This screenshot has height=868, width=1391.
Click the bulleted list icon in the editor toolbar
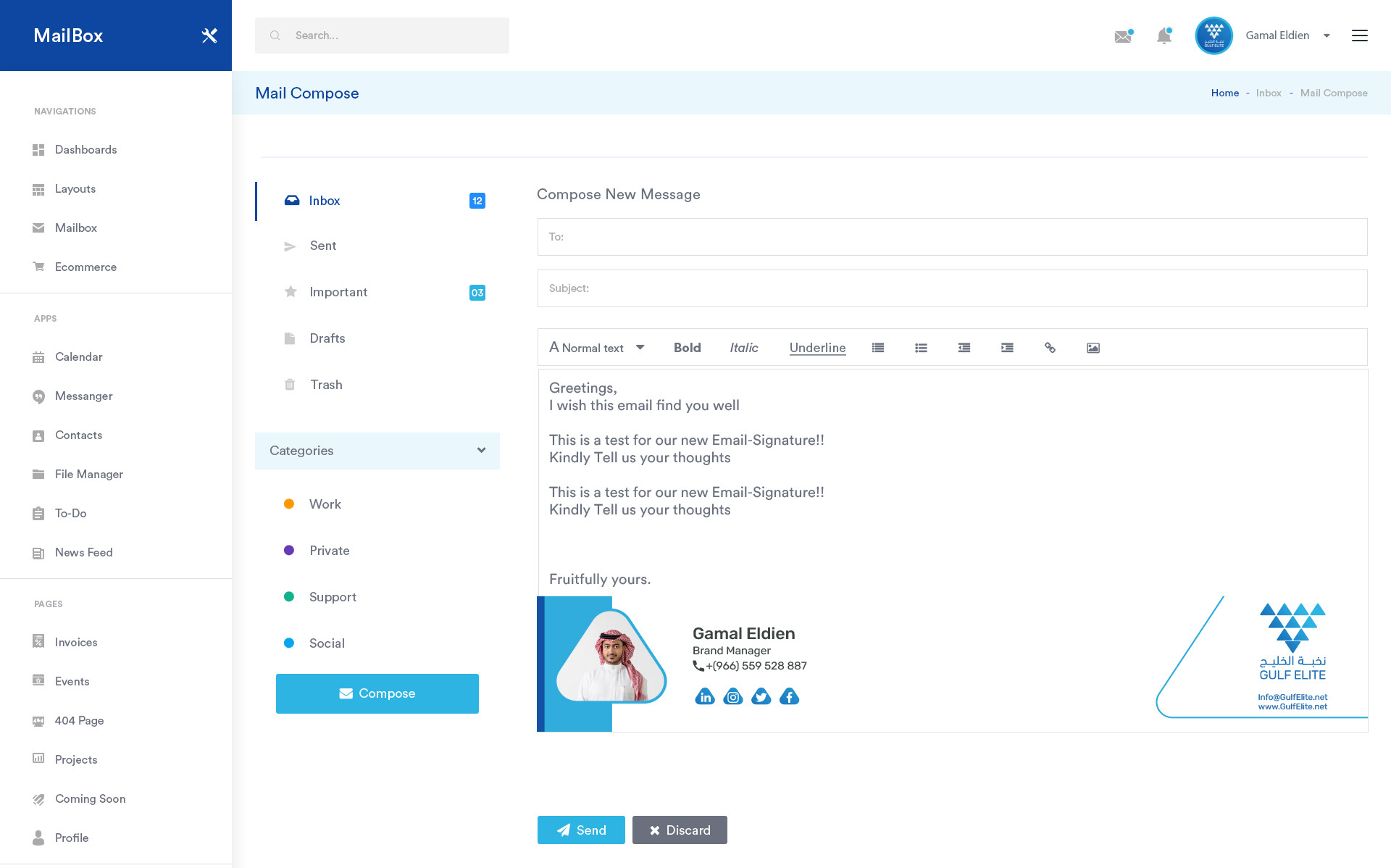921,348
